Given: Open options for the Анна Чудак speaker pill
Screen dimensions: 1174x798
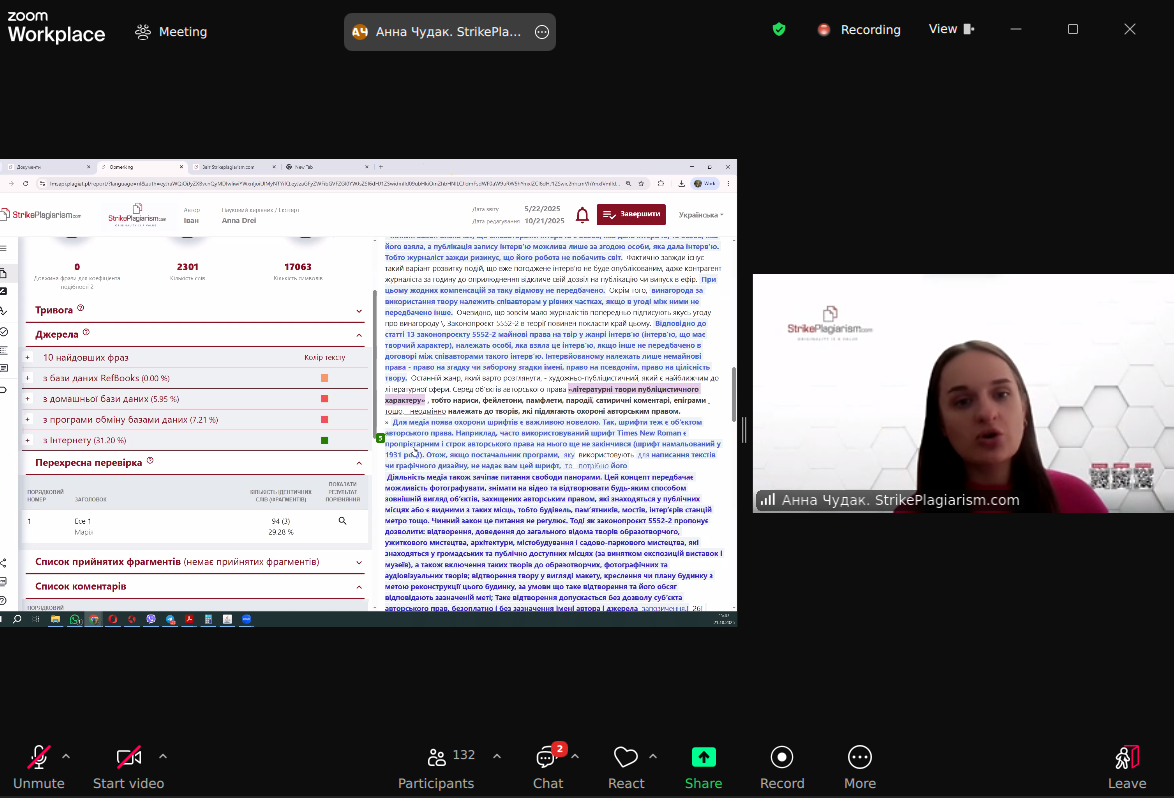Looking at the screenshot, I should [542, 32].
